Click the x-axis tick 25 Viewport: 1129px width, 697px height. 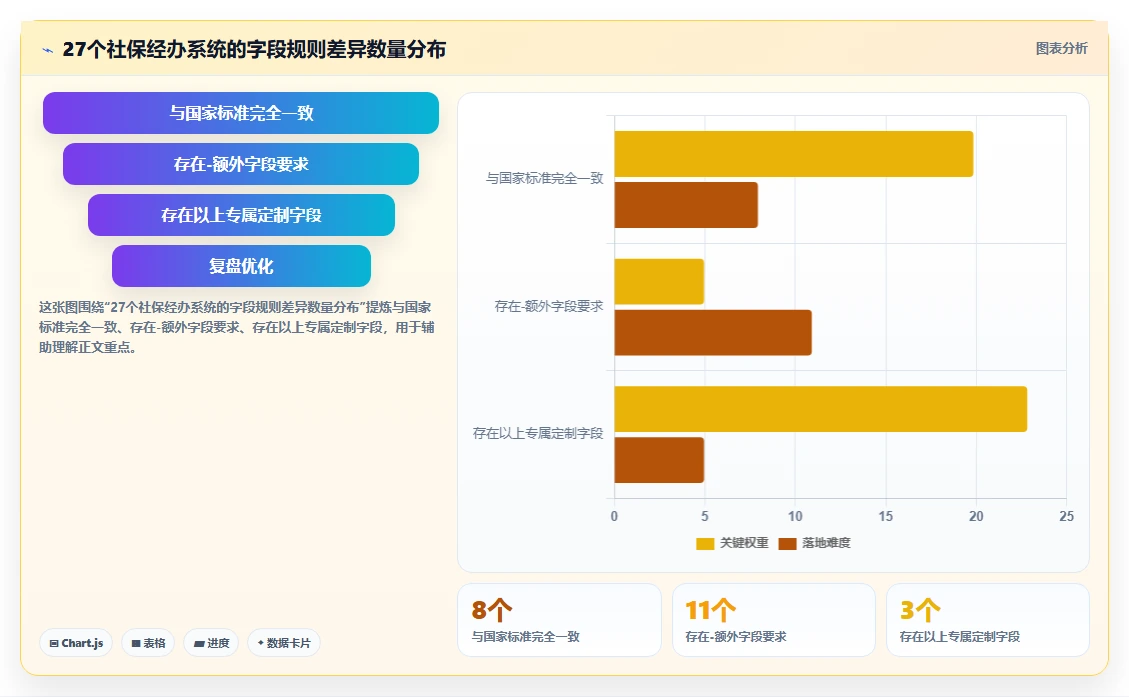1066,516
